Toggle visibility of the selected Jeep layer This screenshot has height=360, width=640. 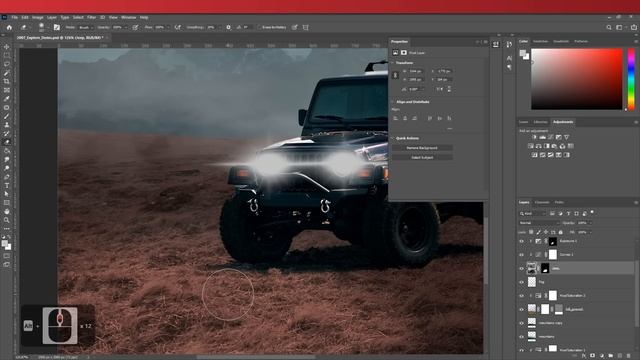[521, 269]
